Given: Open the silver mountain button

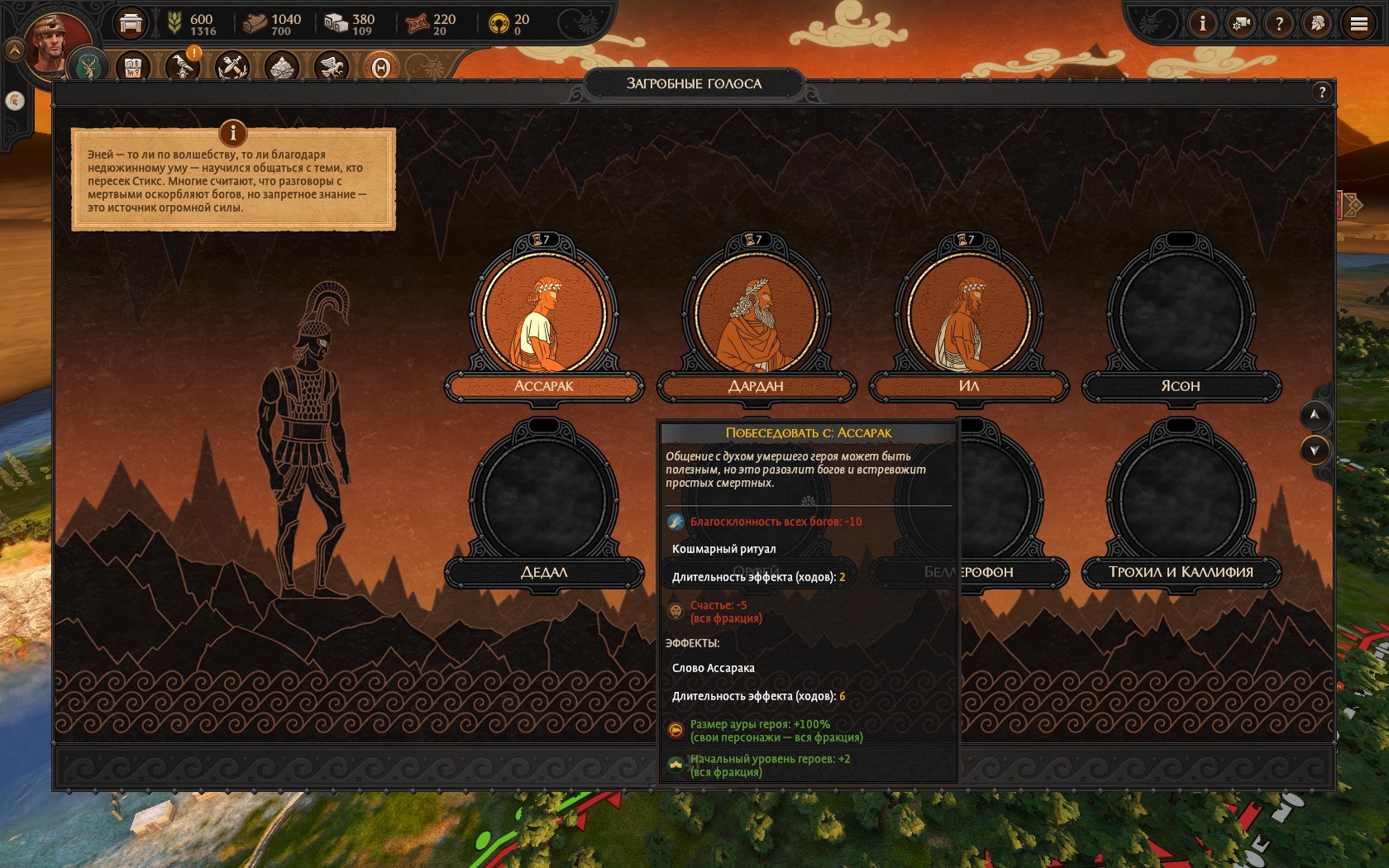Looking at the screenshot, I should click(282, 67).
